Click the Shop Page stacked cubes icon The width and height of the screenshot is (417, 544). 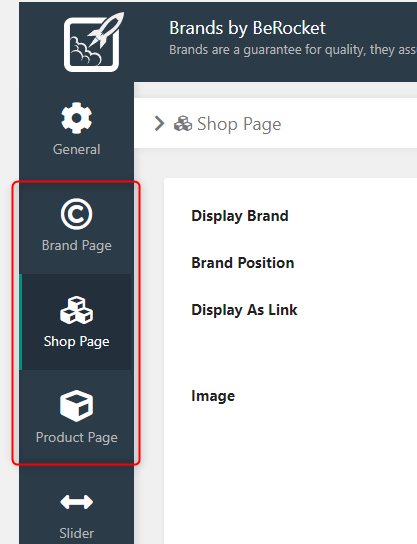tap(77, 310)
